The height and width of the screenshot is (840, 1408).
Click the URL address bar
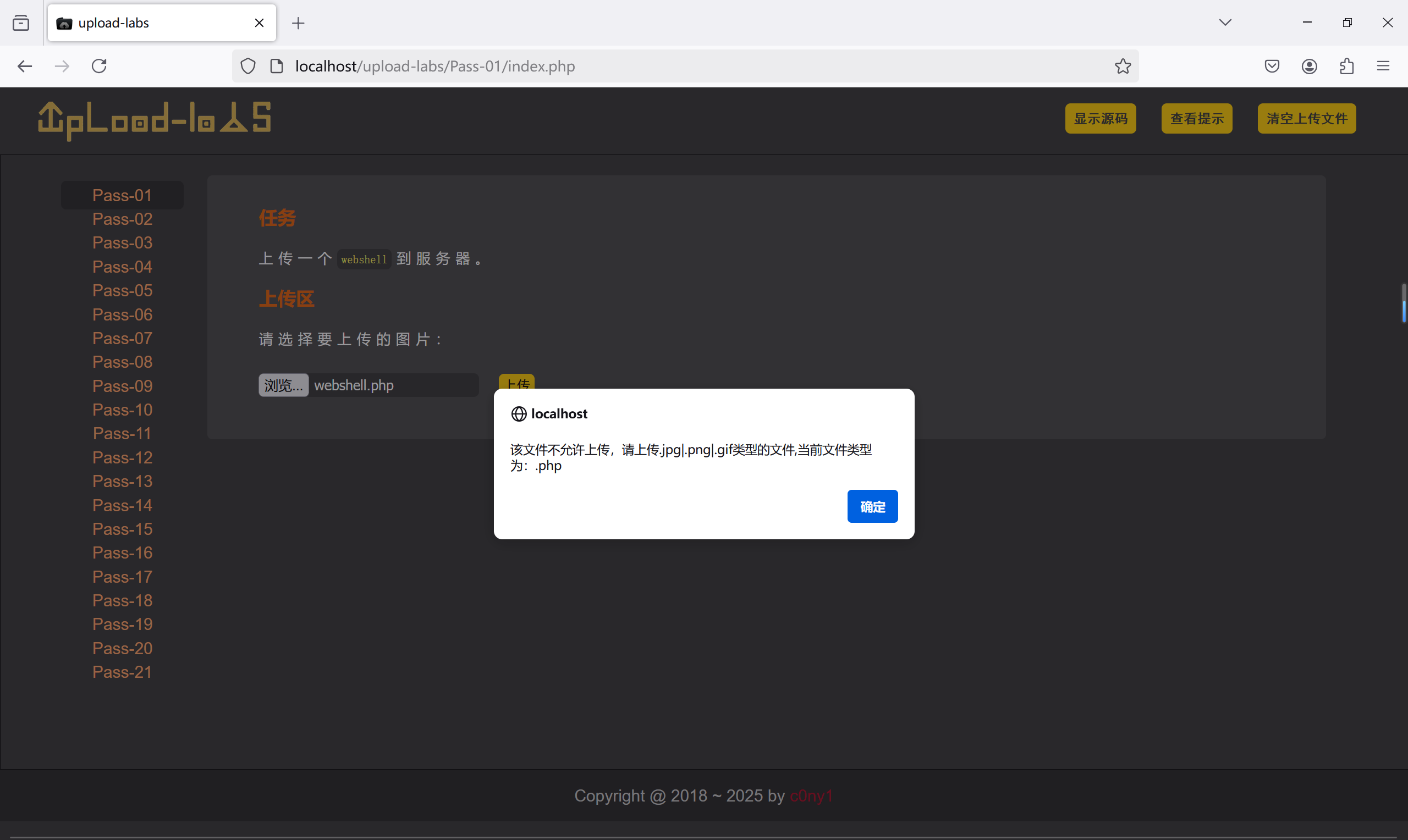coord(679,66)
